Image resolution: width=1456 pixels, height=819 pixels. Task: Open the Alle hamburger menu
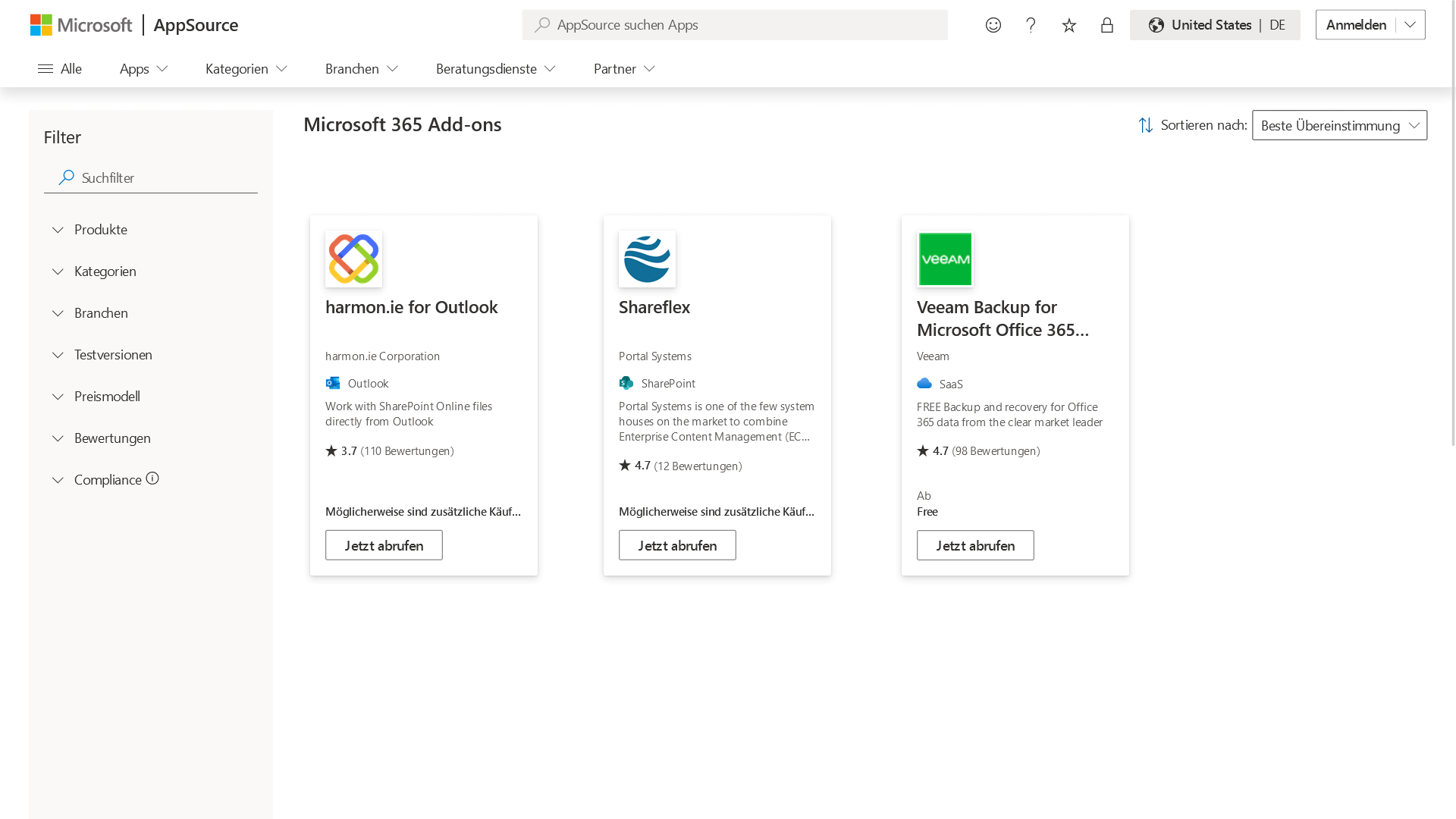60,69
